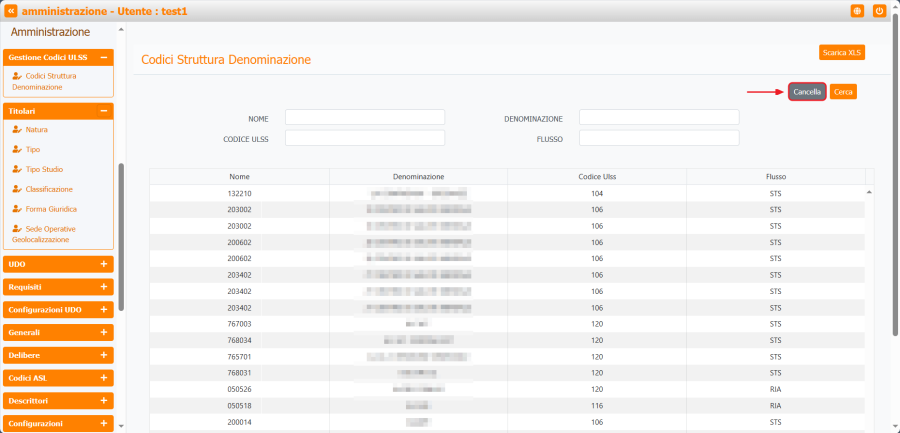Open Codici Struttura Denominazione in the sidebar

pyautogui.click(x=44, y=81)
